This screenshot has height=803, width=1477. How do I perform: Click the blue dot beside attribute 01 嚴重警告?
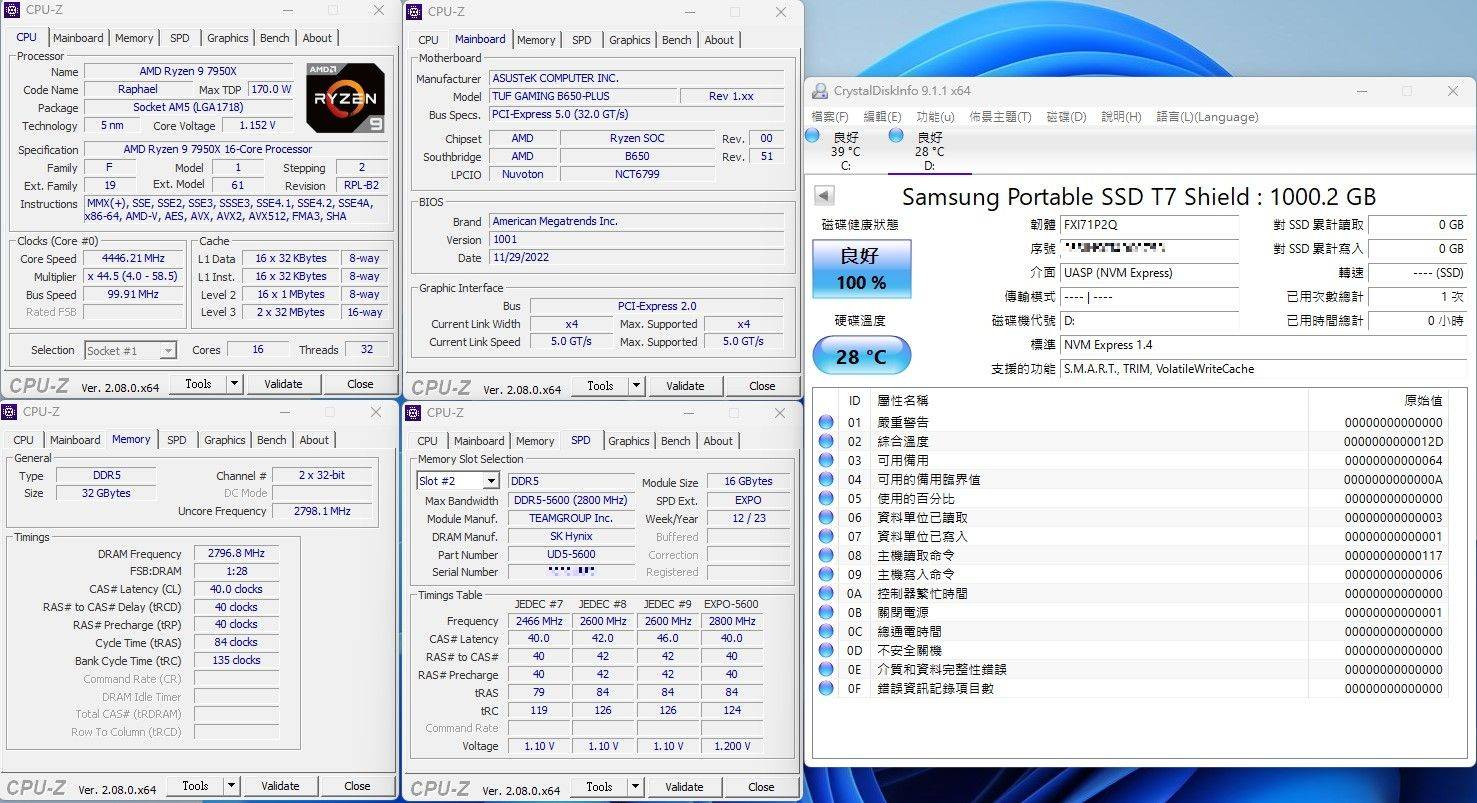tap(825, 421)
